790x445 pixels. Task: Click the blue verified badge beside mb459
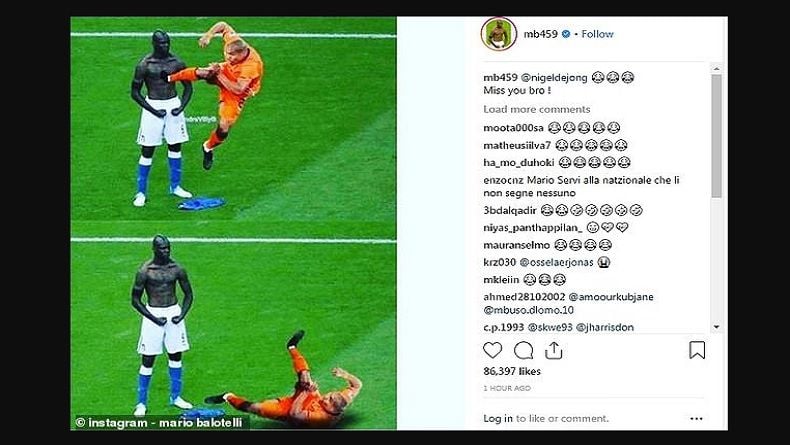[566, 34]
